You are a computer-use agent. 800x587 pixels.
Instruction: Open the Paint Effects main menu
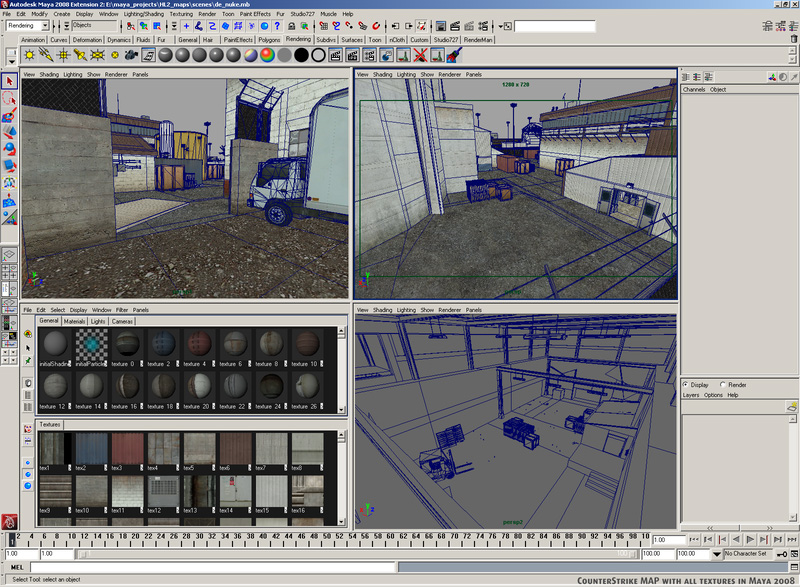255,14
